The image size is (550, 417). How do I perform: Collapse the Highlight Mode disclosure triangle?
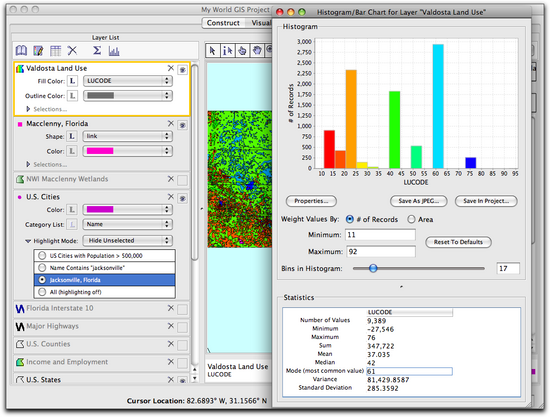28,241
